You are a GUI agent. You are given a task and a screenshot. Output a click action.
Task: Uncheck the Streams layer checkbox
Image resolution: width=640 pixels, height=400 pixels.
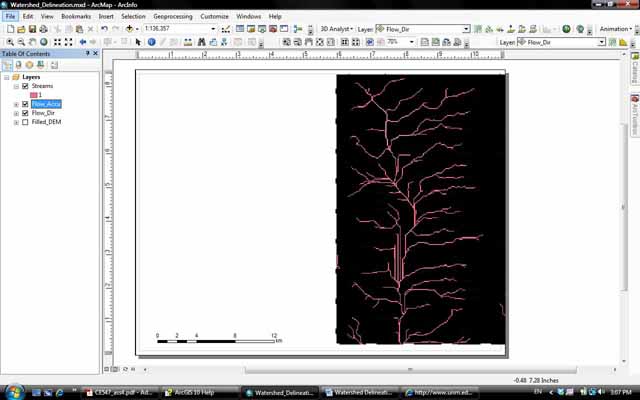25,86
